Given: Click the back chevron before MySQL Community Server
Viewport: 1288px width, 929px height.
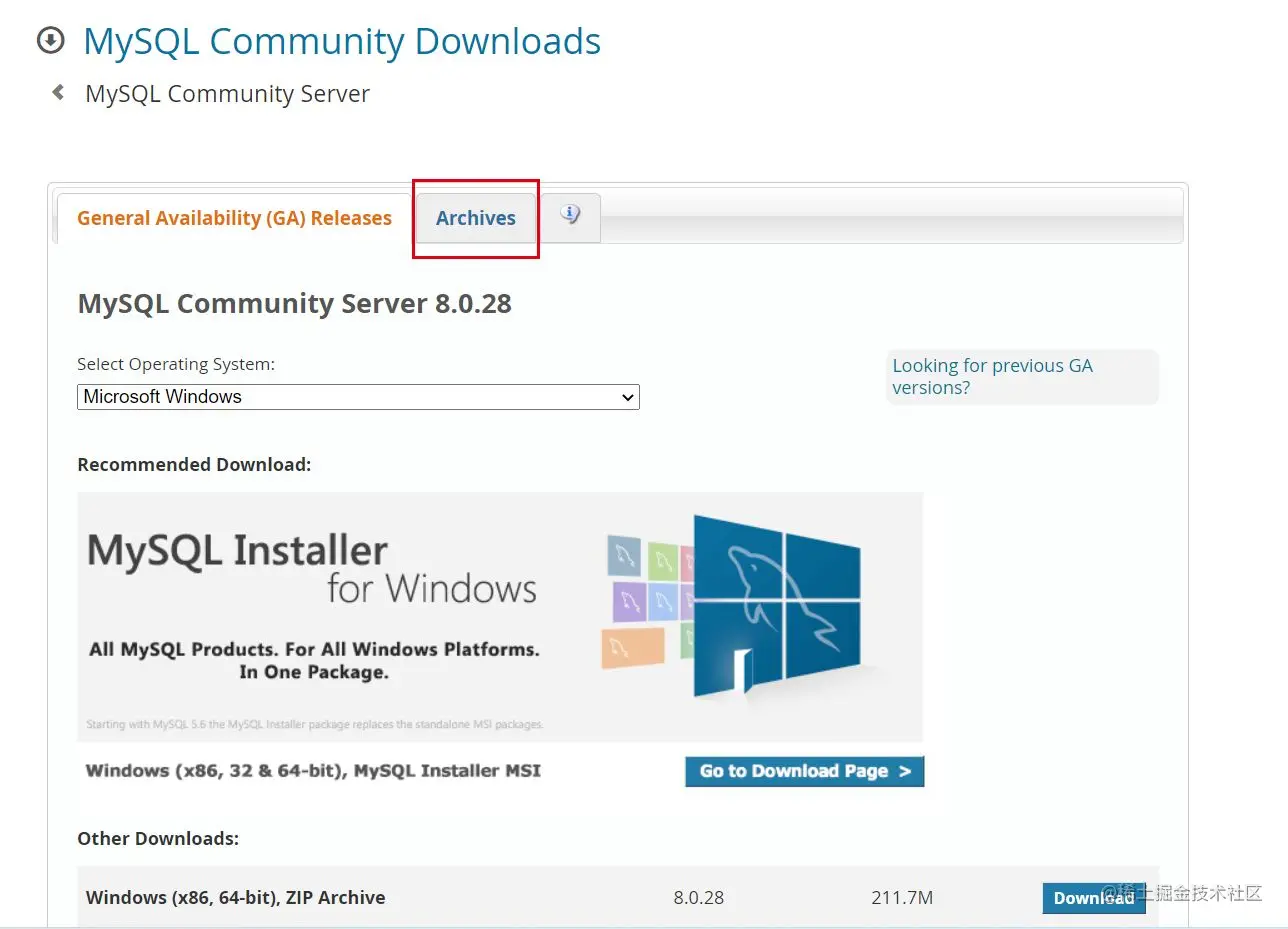Looking at the screenshot, I should [x=58, y=92].
